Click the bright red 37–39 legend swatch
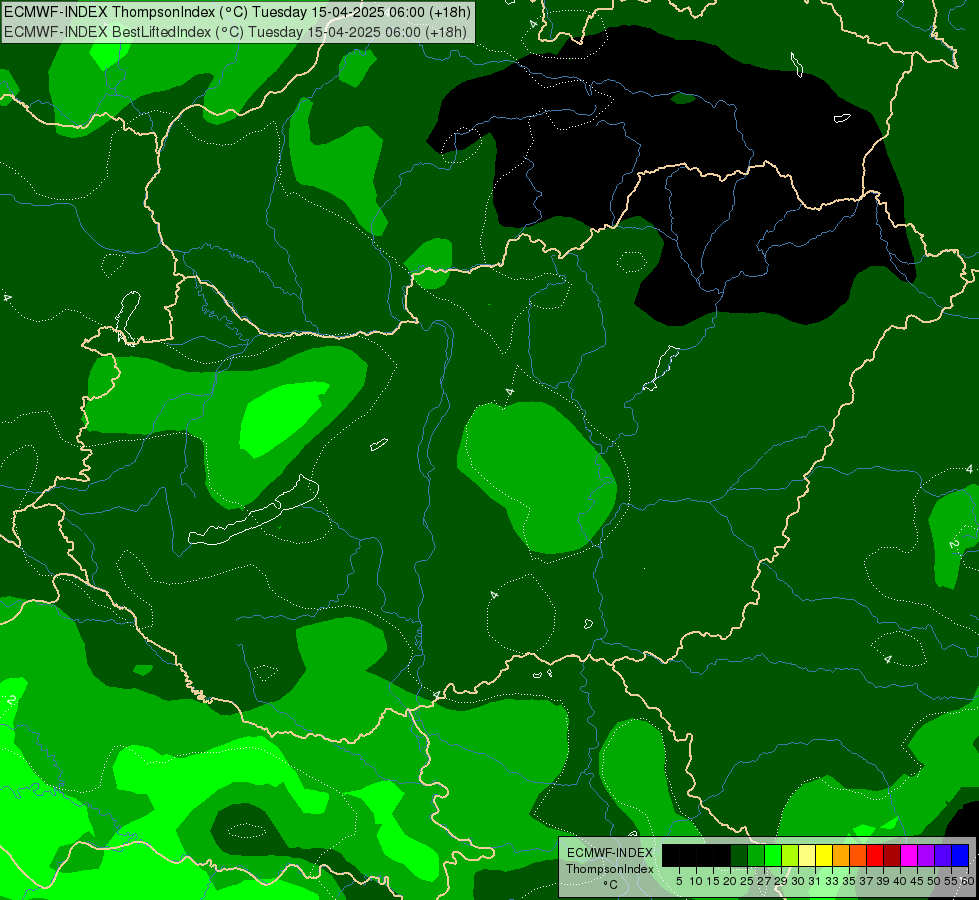979x900 pixels. [x=875, y=855]
